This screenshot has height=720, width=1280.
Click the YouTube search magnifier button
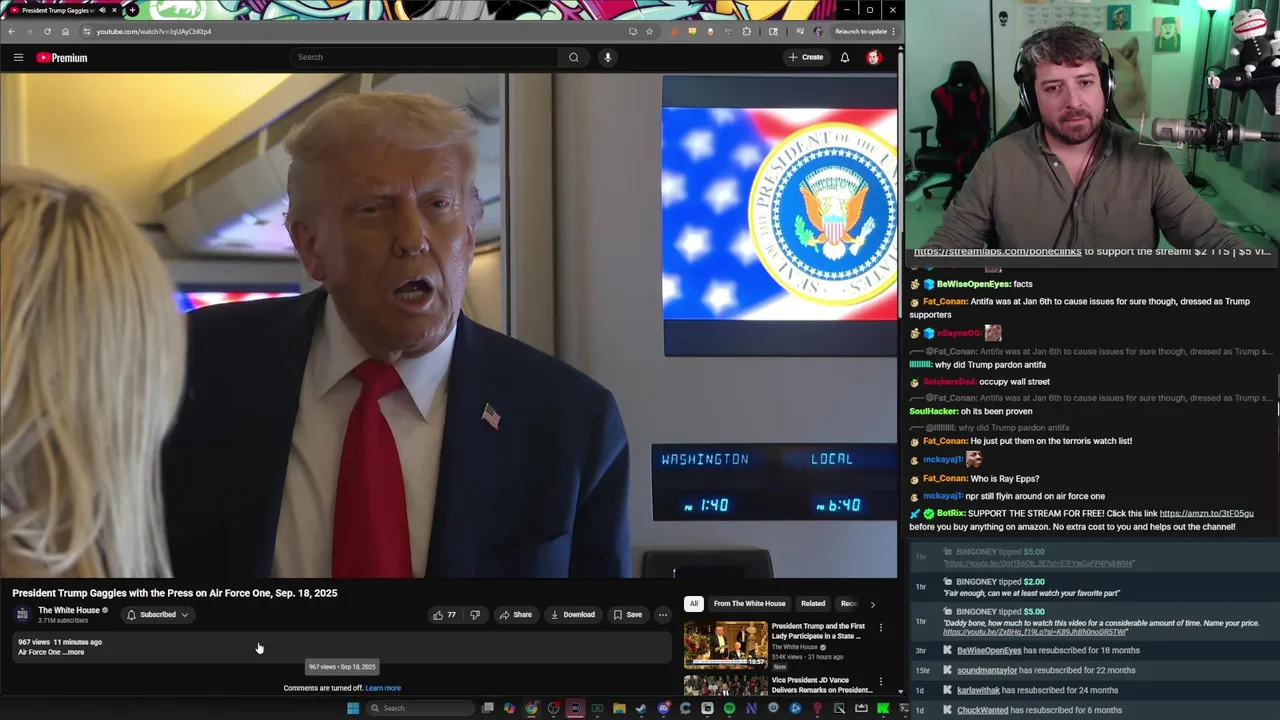point(573,57)
